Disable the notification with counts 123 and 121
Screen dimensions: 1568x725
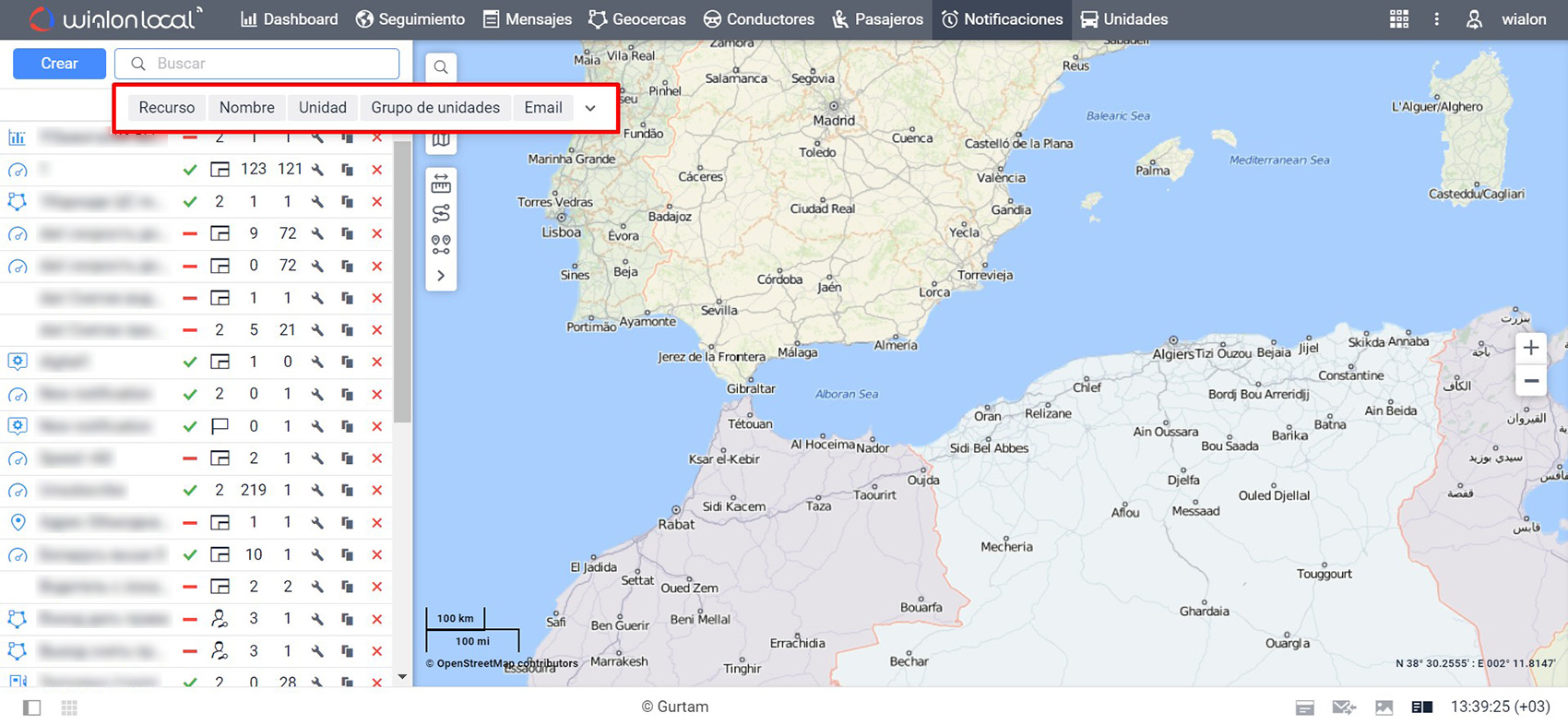coord(190,170)
